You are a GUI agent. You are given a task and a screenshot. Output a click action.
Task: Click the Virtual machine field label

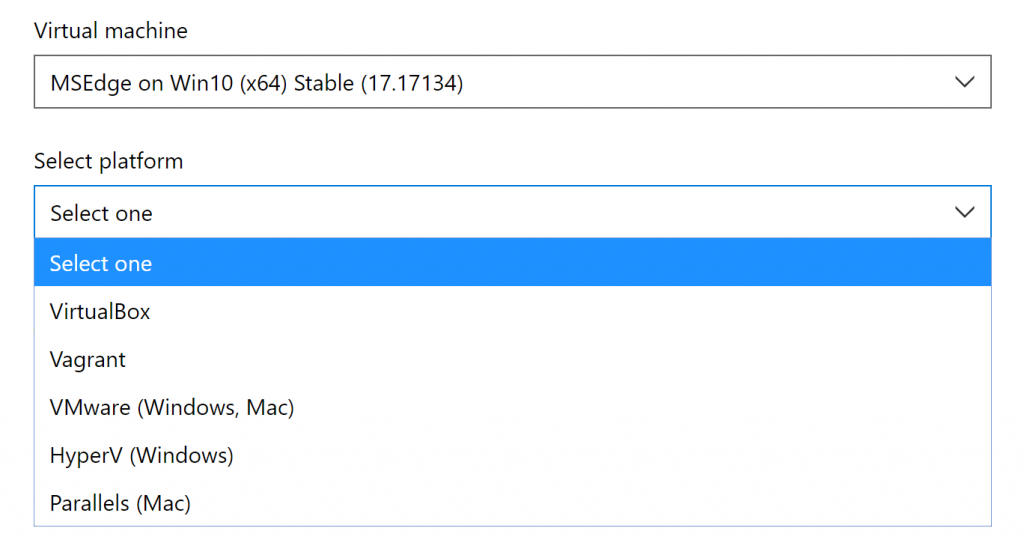click(110, 31)
